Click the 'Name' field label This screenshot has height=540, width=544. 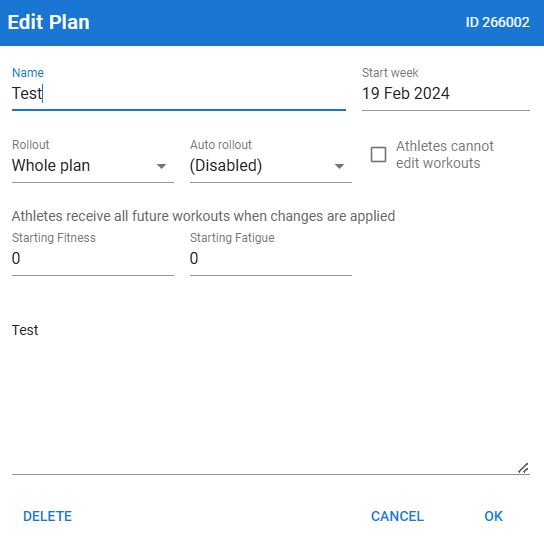[x=28, y=73]
